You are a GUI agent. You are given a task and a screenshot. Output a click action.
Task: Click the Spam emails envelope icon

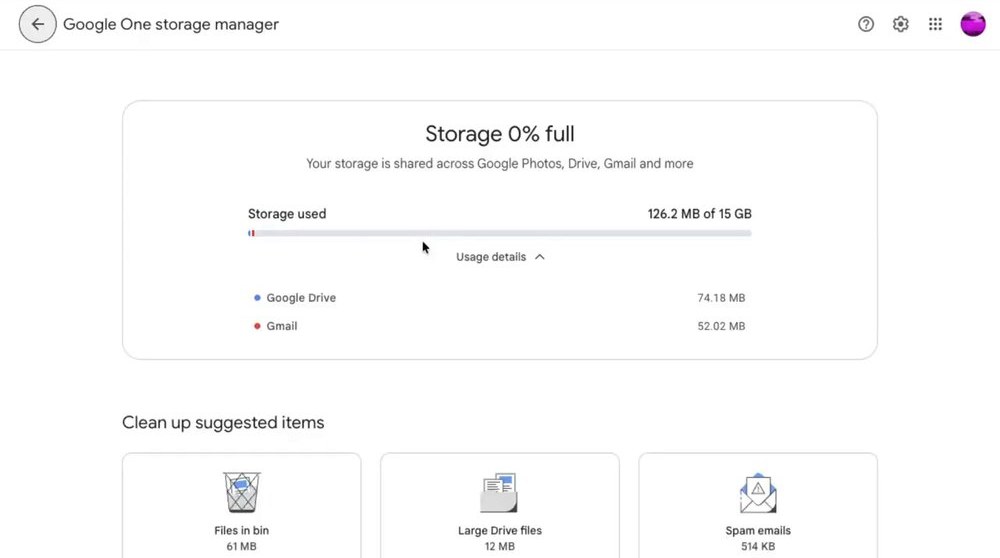[x=758, y=492]
